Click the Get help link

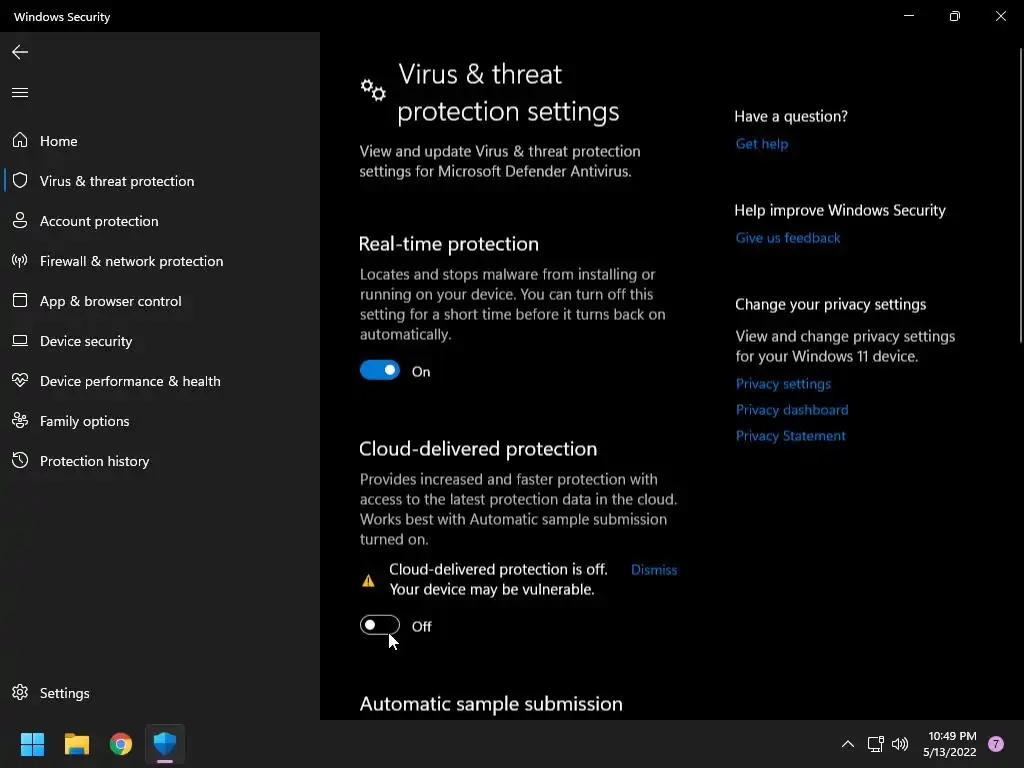762,144
